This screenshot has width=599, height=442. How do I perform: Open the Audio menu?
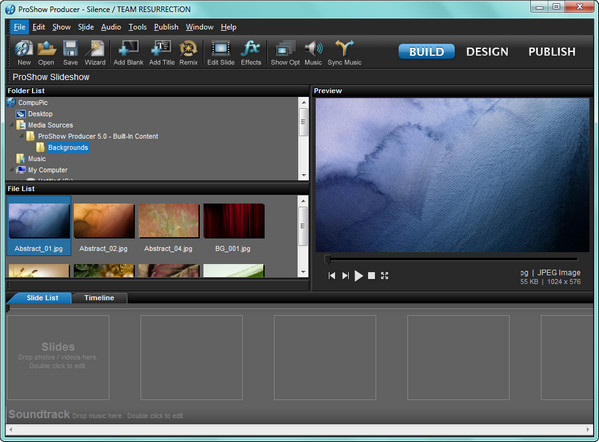tap(111, 27)
